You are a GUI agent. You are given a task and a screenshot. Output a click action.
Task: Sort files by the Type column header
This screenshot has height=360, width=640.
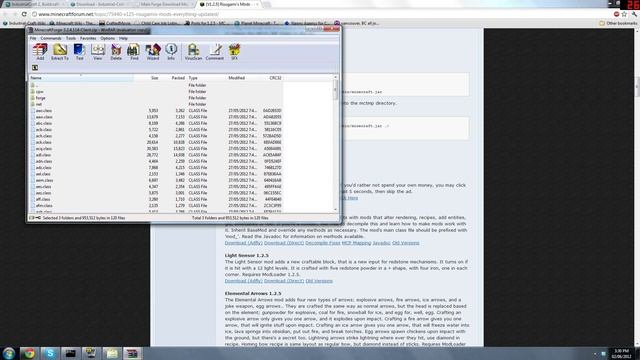tap(206, 78)
